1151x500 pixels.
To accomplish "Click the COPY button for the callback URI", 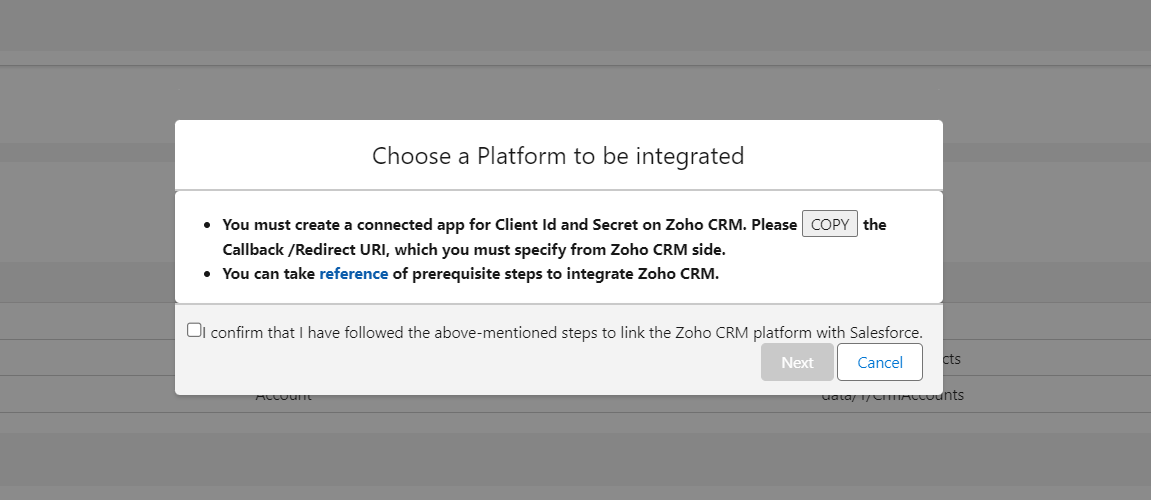I will 829,224.
